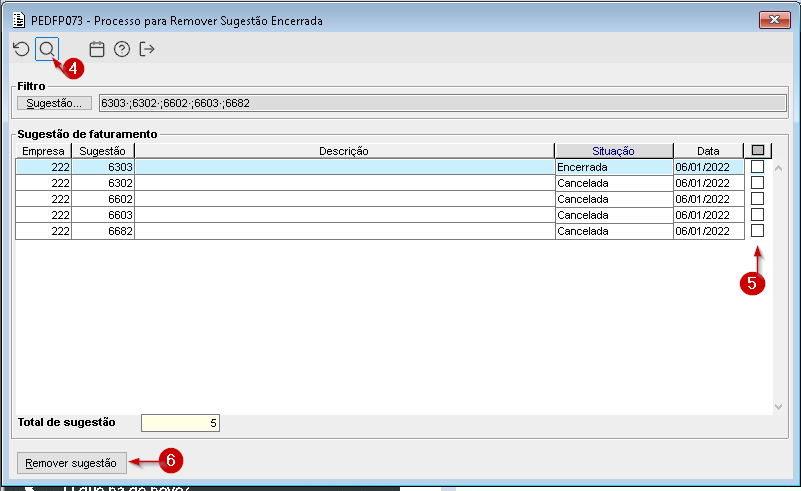Sort by the Situação column header

614,151
